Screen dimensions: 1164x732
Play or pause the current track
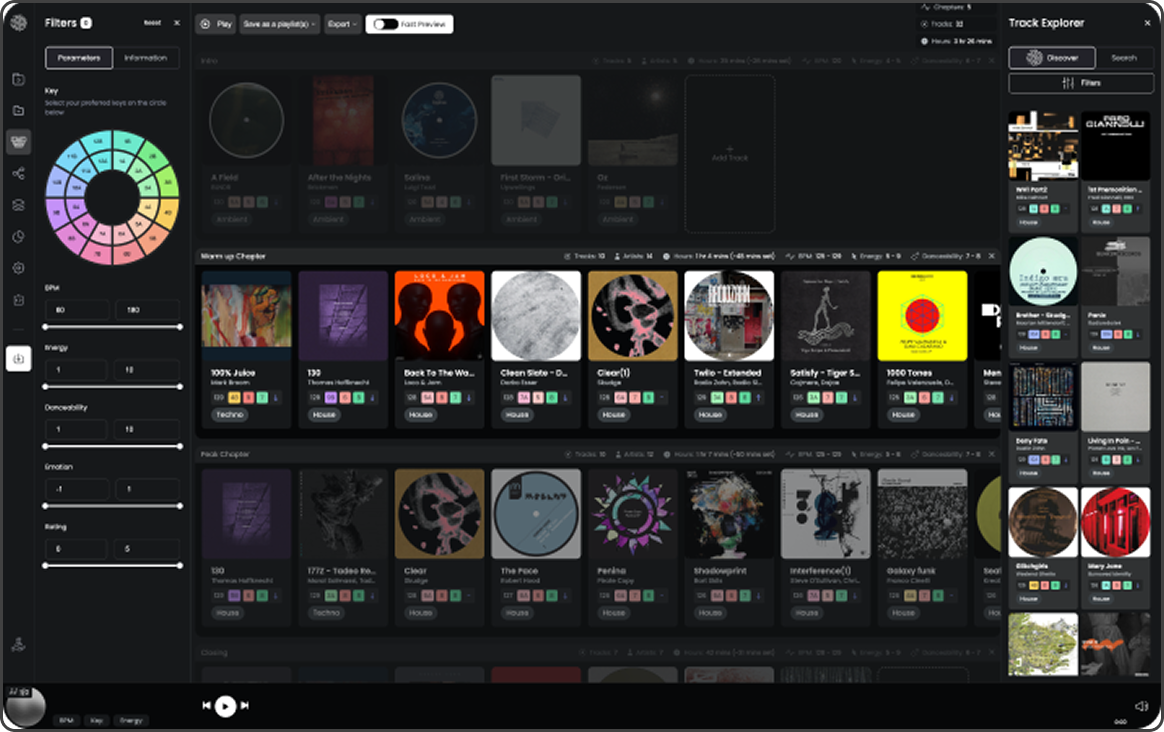coord(226,706)
